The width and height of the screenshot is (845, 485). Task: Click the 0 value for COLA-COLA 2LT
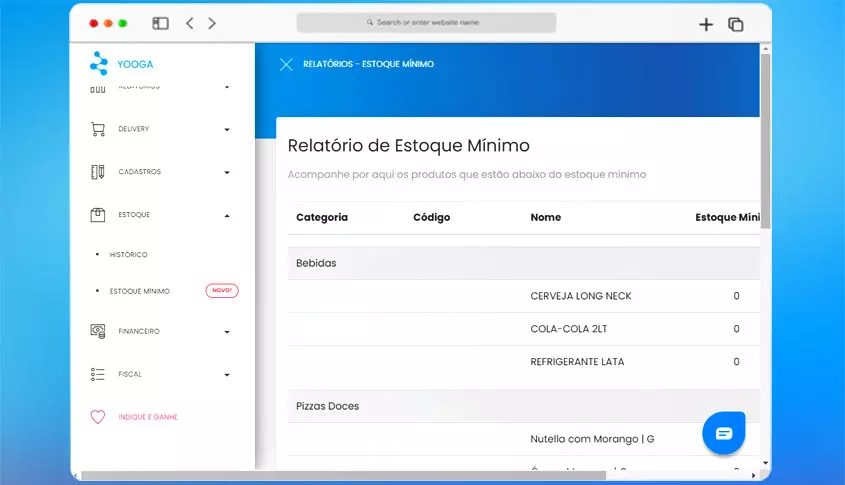pyautogui.click(x=736, y=329)
